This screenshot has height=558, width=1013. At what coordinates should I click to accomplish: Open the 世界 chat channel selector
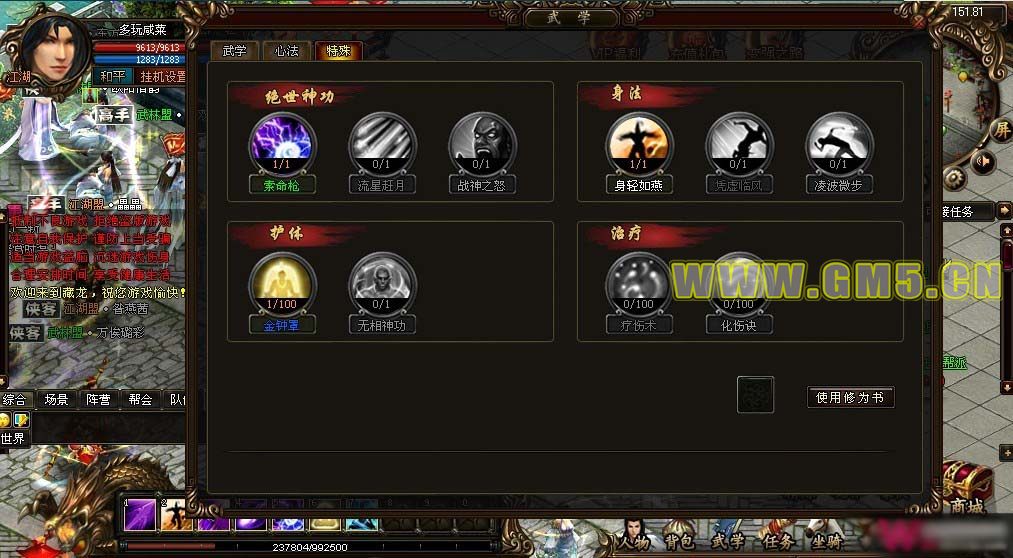pos(13,439)
